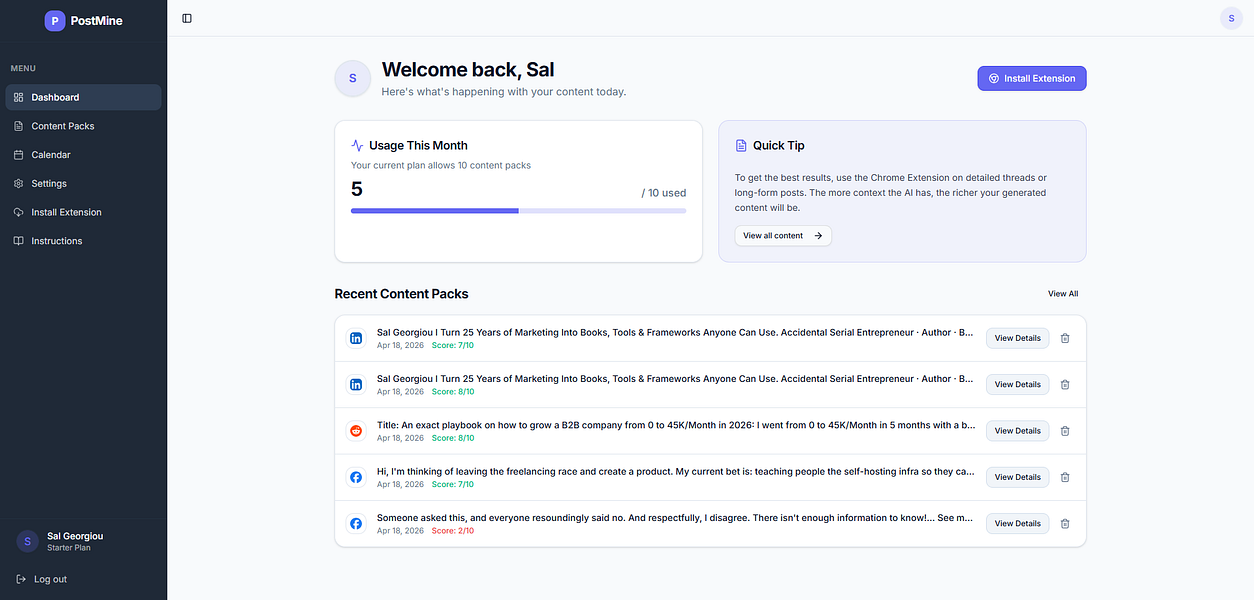Click the Instructions book icon in sidebar
Viewport: 1254px width, 600px height.
(x=19, y=241)
